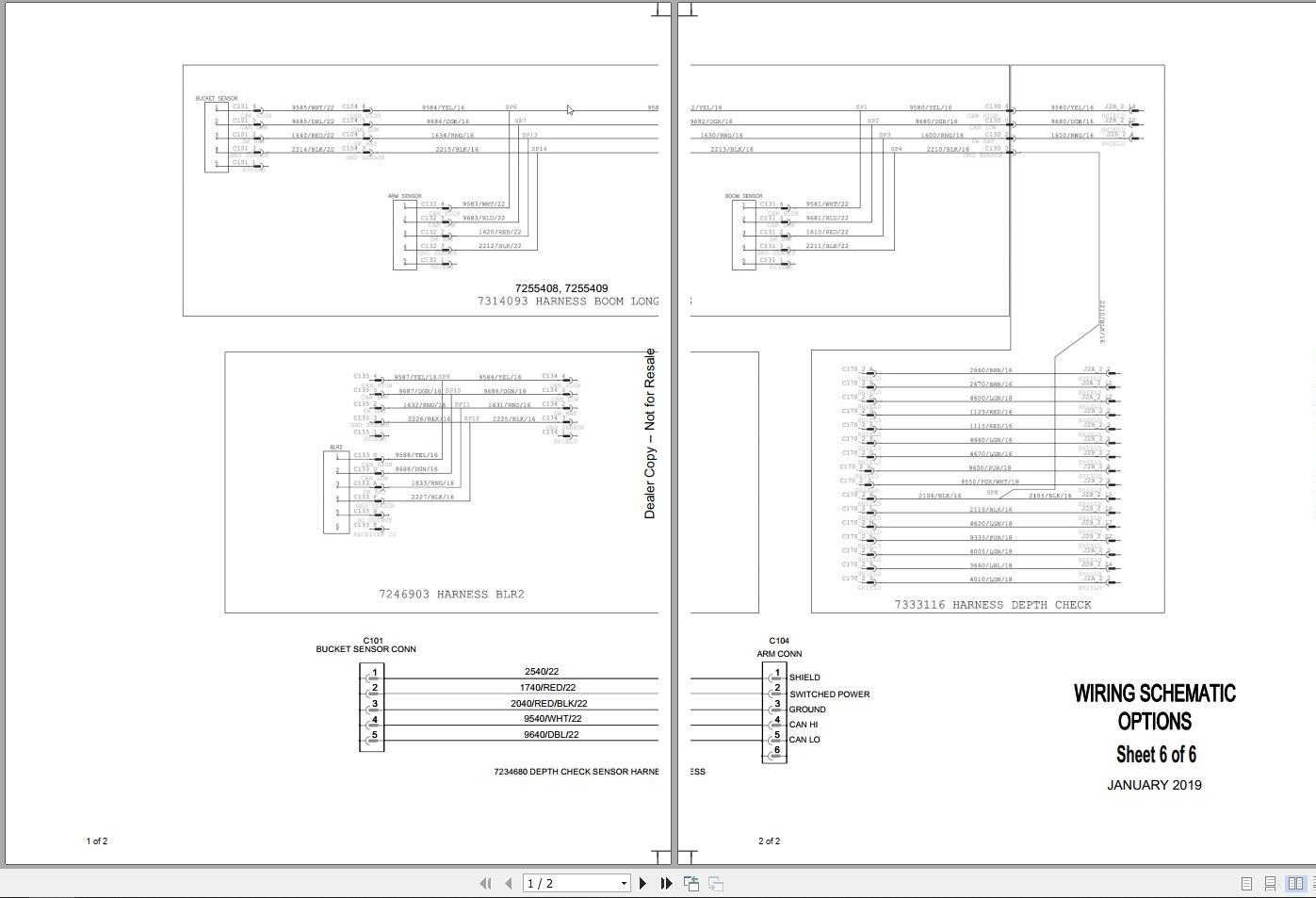
Task: Click the '7314093 HARNESS BOOM LONG' label
Action: (568, 302)
